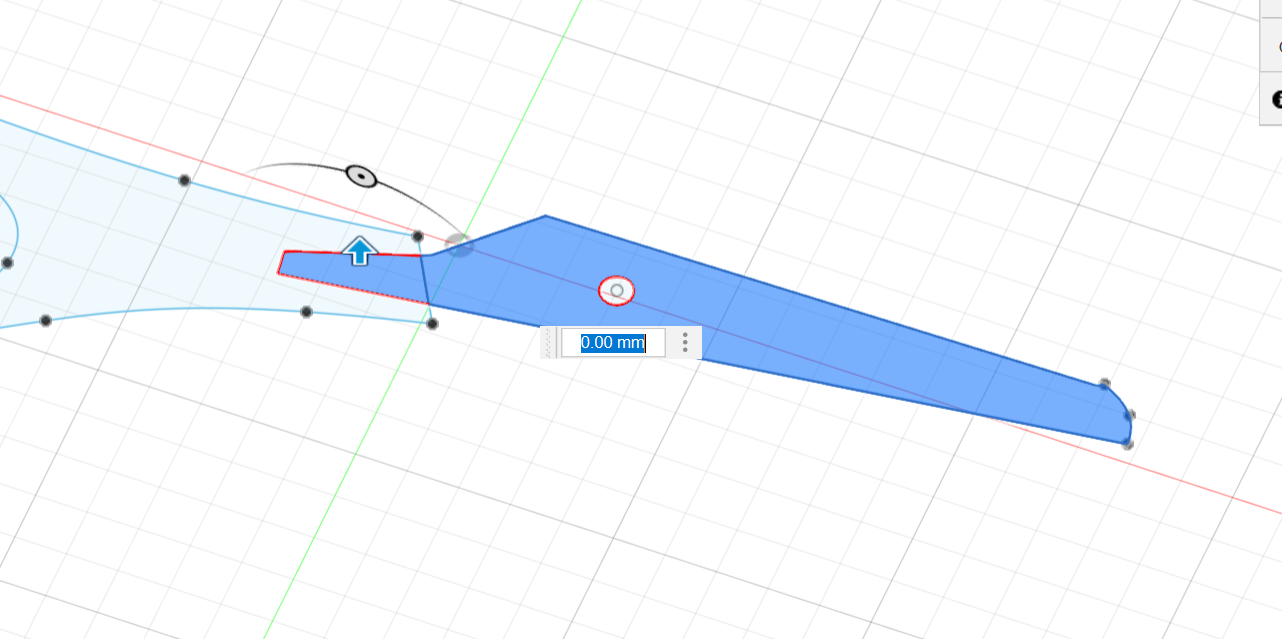Click the drag grip left of distance field
1282x639 pixels.
[x=547, y=343]
